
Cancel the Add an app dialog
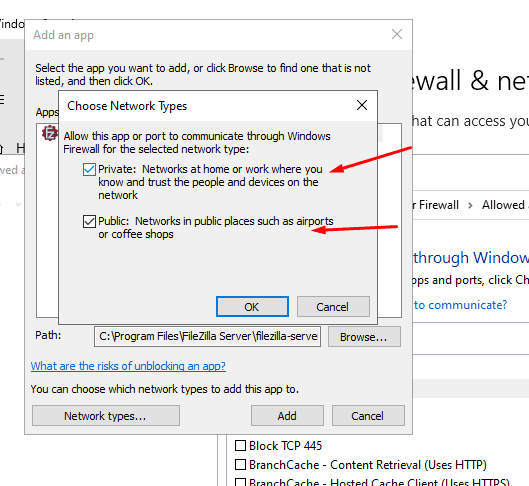coord(368,416)
